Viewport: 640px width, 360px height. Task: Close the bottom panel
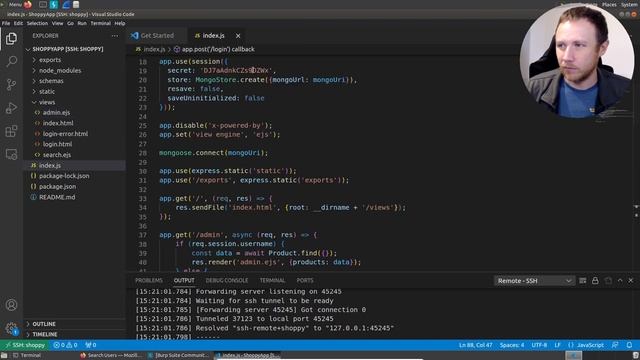631,281
